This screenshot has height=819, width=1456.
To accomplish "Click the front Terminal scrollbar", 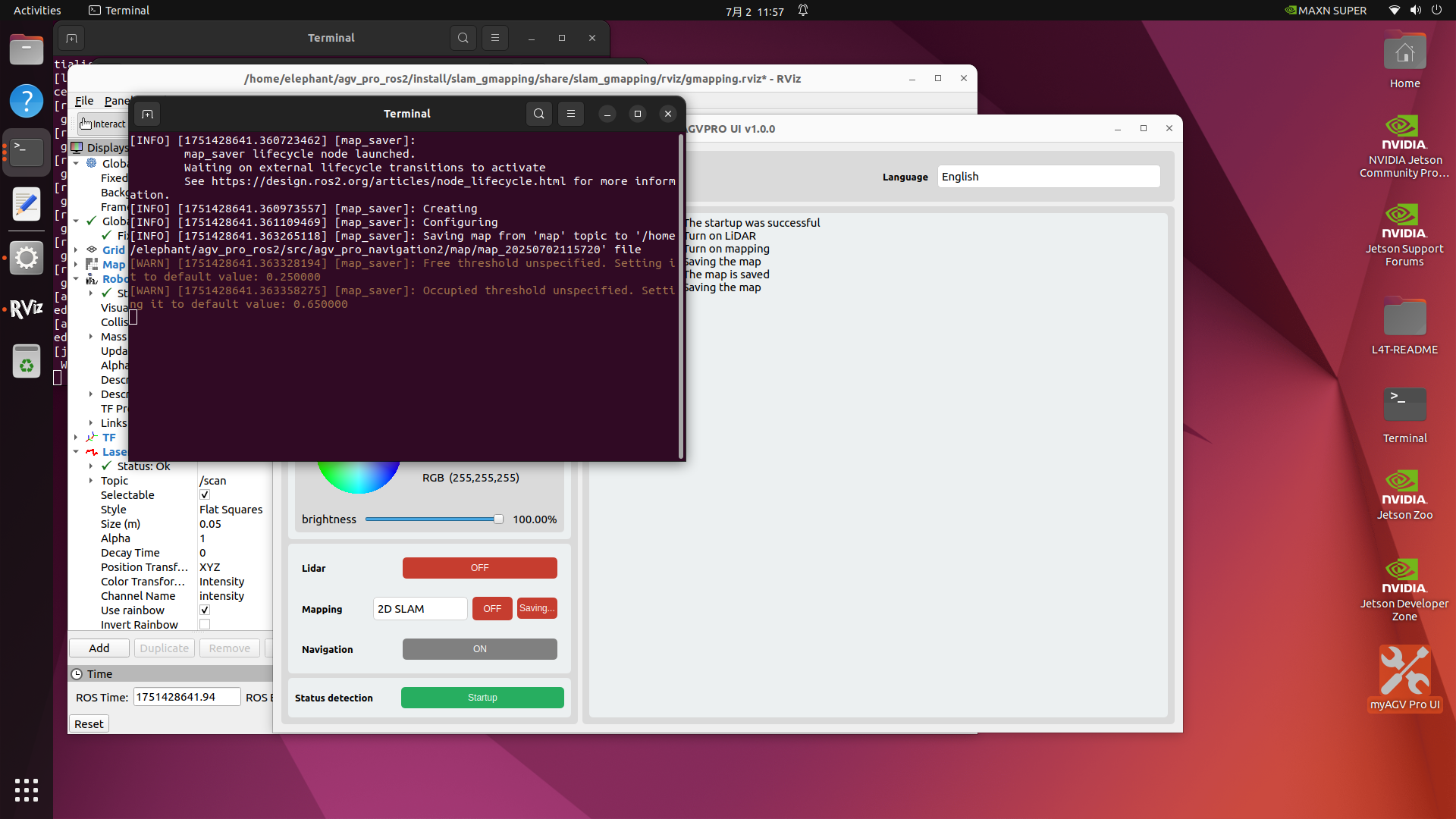I will tap(681, 296).
